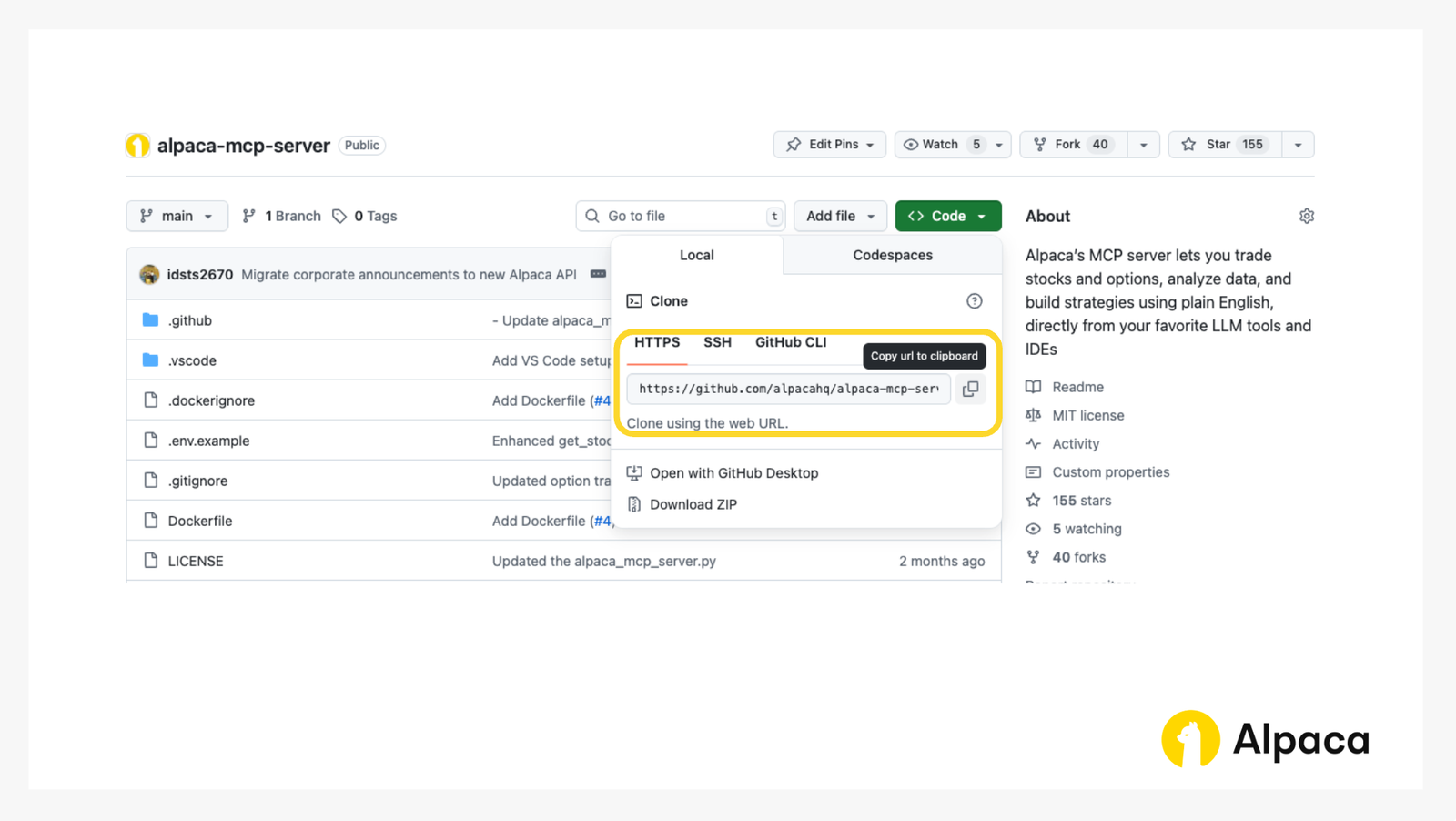Click the MIT license scales icon

tap(1034, 415)
